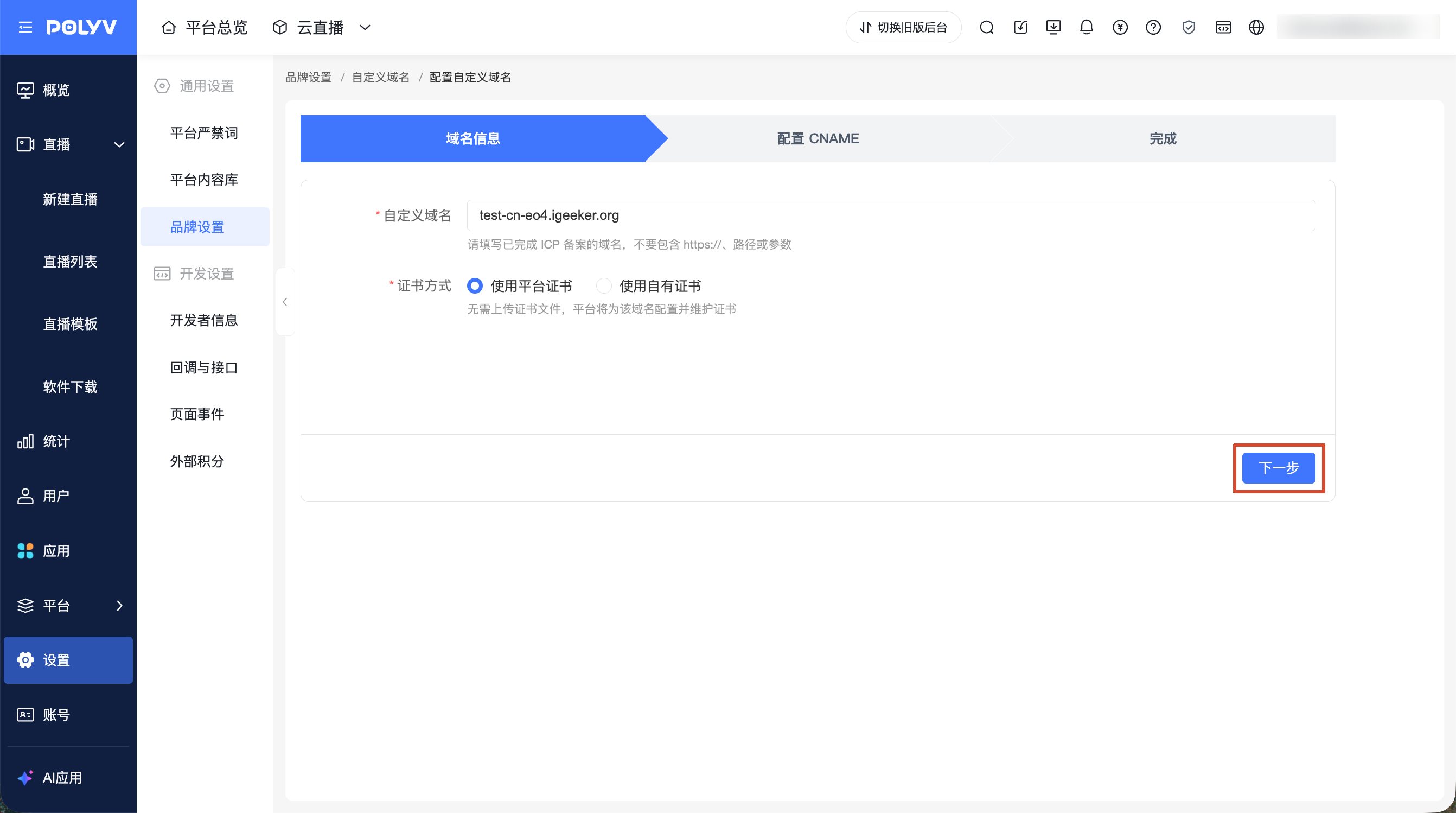Open the yen billing icon

pos(1120,27)
